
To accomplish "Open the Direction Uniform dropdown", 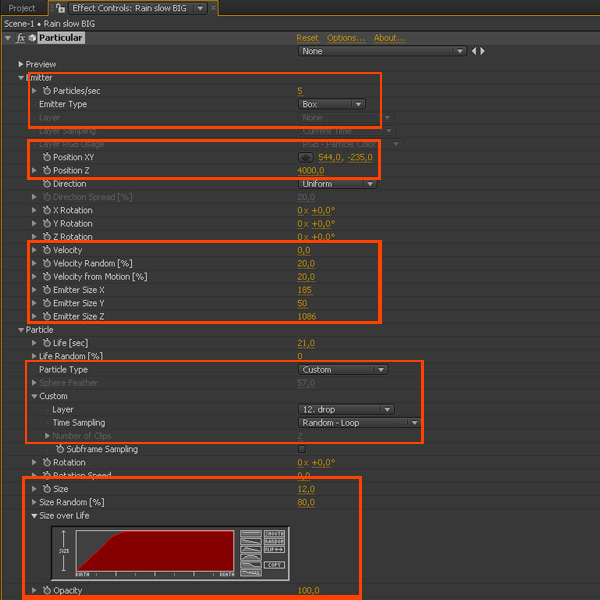I will click(338, 184).
